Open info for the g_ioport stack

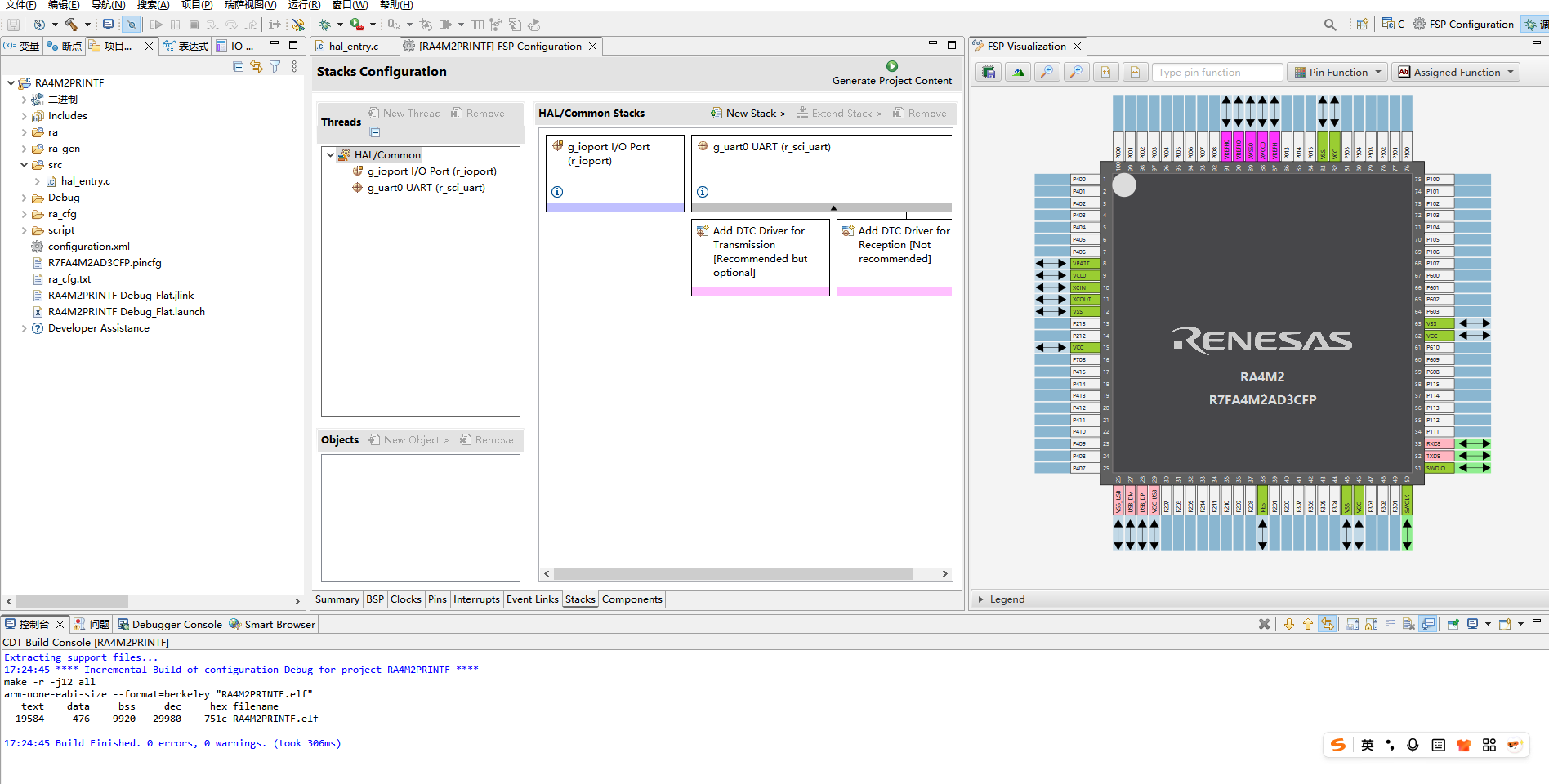[557, 192]
